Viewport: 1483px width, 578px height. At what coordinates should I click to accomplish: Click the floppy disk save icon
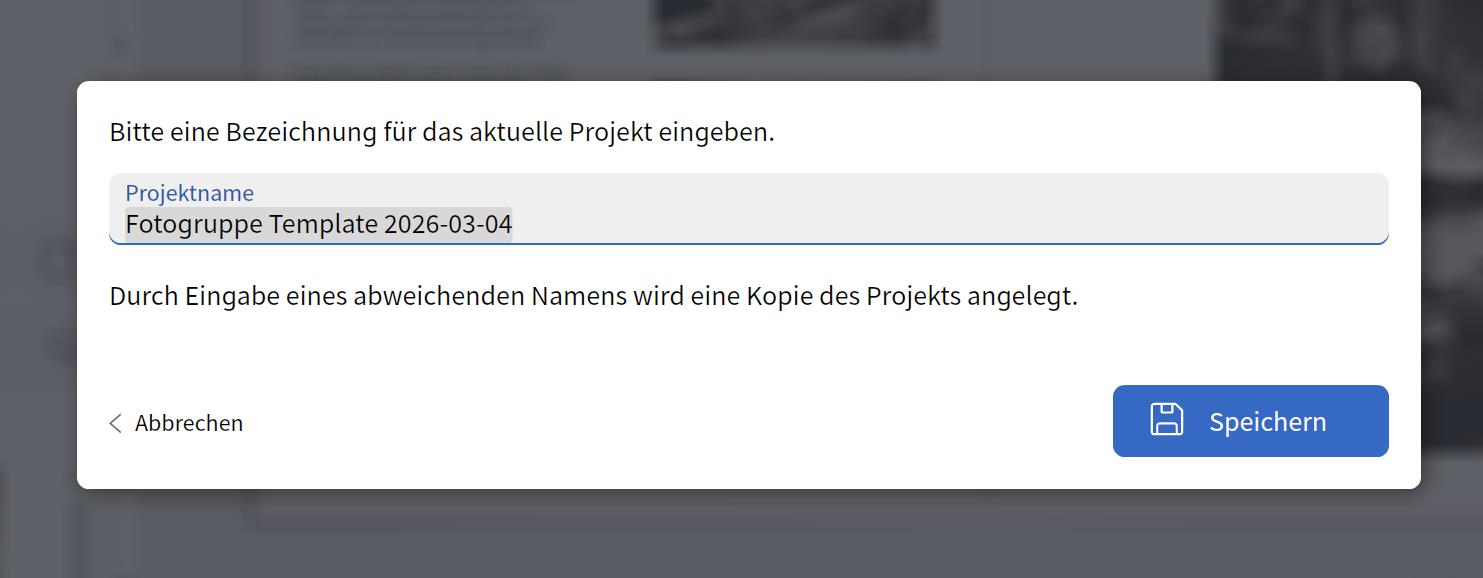[x=1166, y=420]
